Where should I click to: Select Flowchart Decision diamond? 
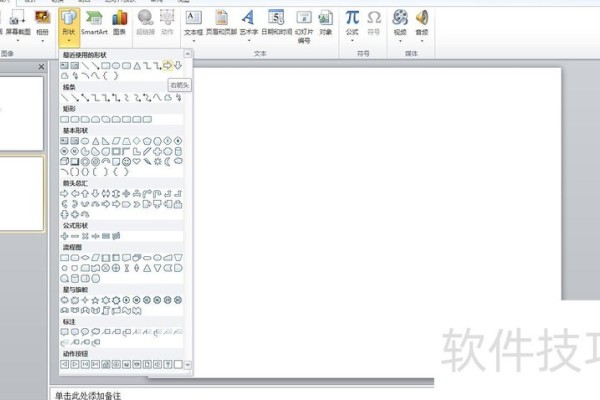coord(85,258)
